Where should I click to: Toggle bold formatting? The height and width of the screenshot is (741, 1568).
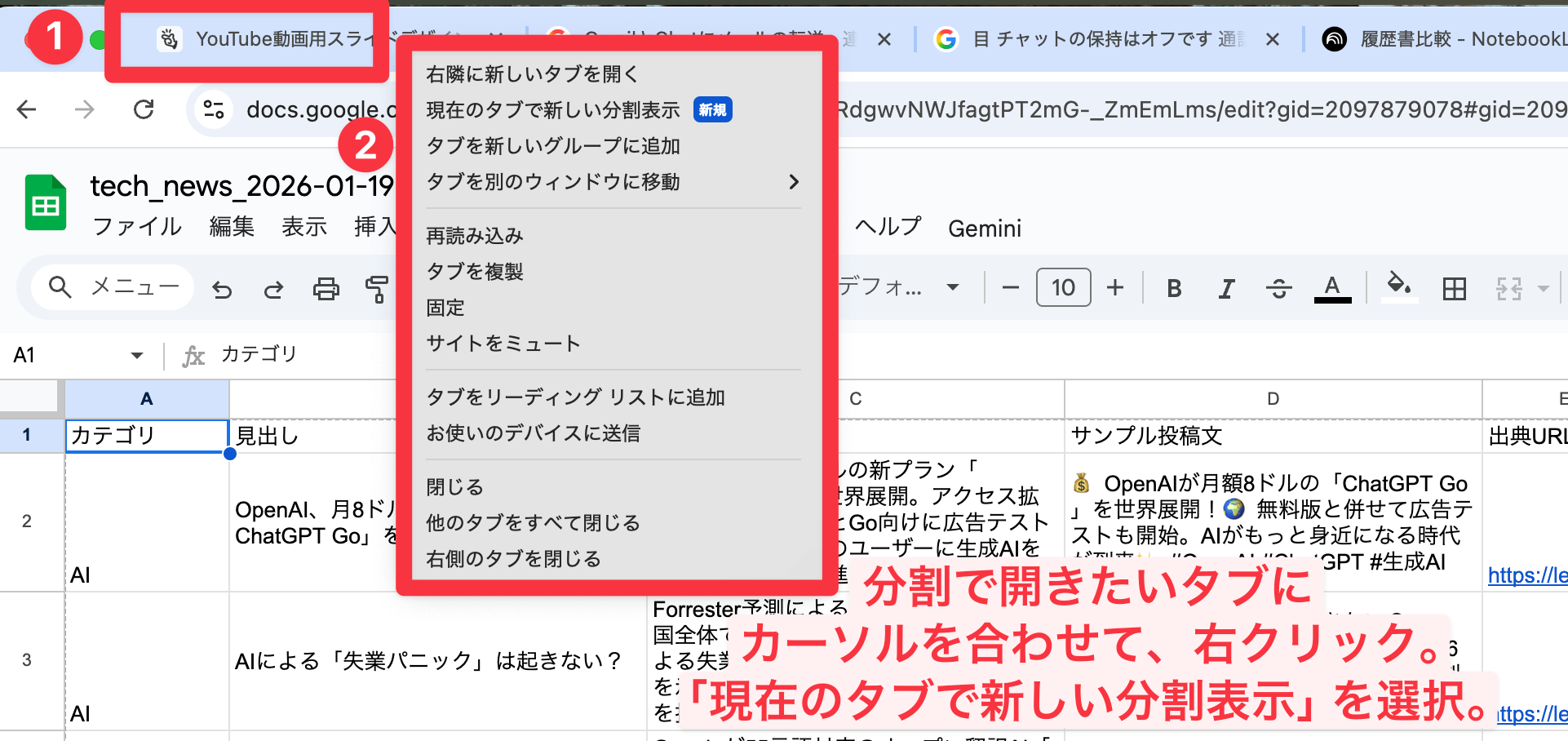1174,288
